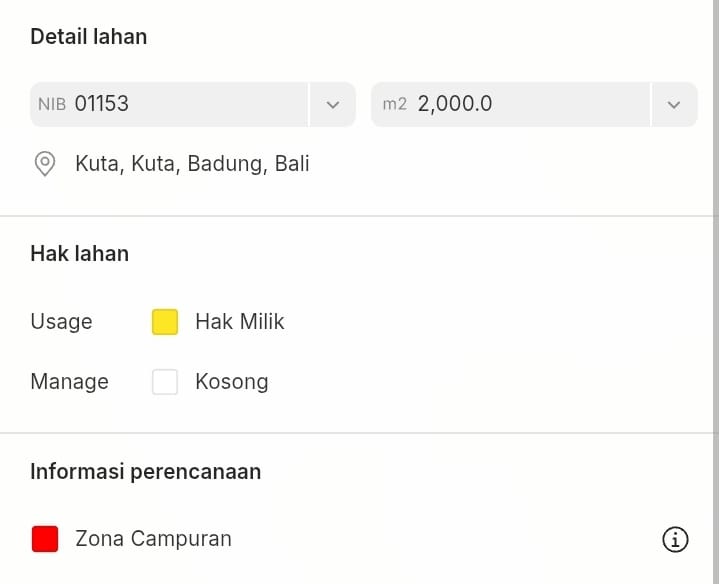Select the yellow Hak Milik swatch

click(165, 322)
